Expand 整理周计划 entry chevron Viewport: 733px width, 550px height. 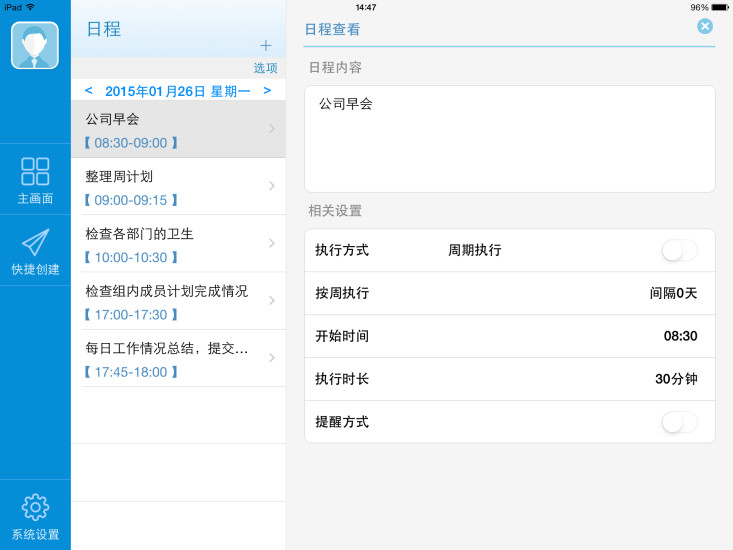pyautogui.click(x=272, y=186)
